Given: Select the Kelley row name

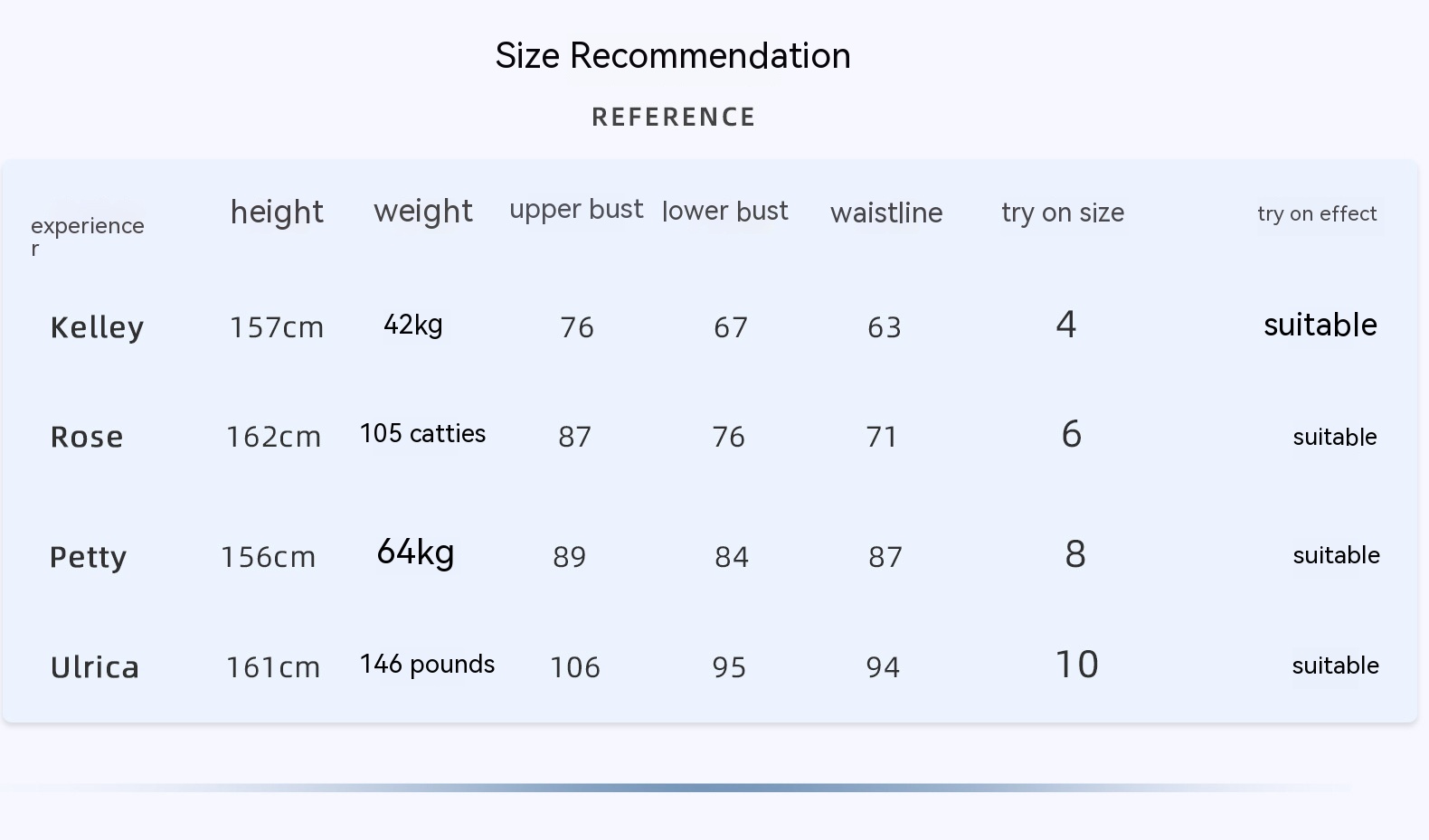Looking at the screenshot, I should (97, 327).
